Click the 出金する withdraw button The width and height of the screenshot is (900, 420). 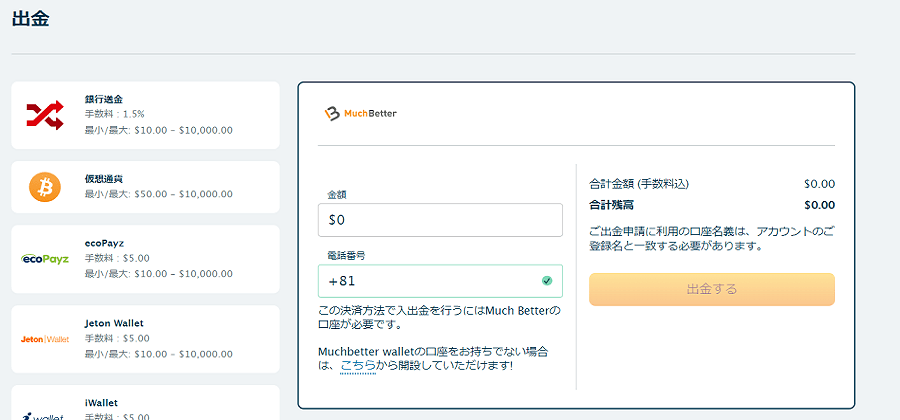tap(712, 289)
